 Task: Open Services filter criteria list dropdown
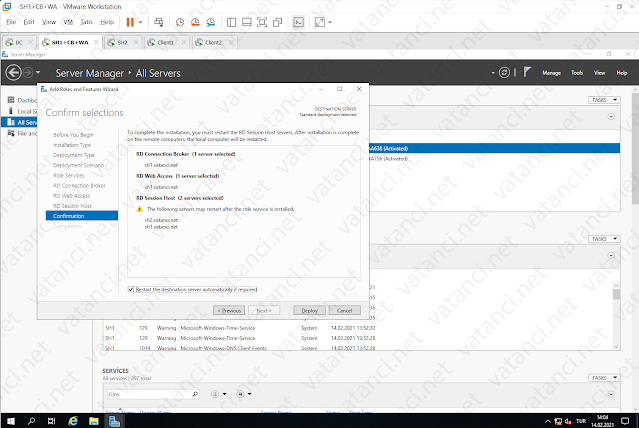click(x=218, y=394)
